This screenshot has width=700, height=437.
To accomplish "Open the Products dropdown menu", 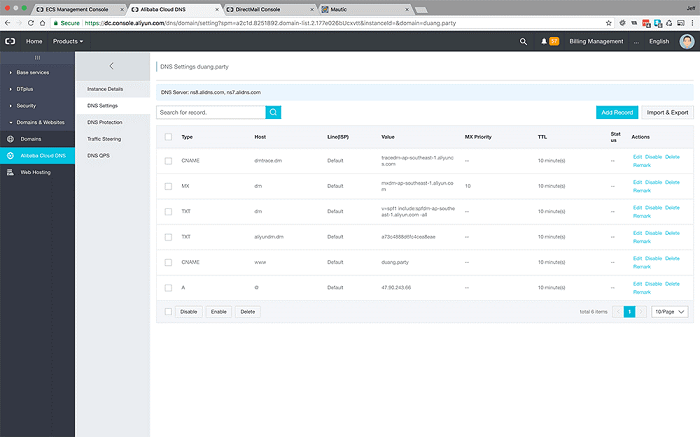I will coord(68,41).
